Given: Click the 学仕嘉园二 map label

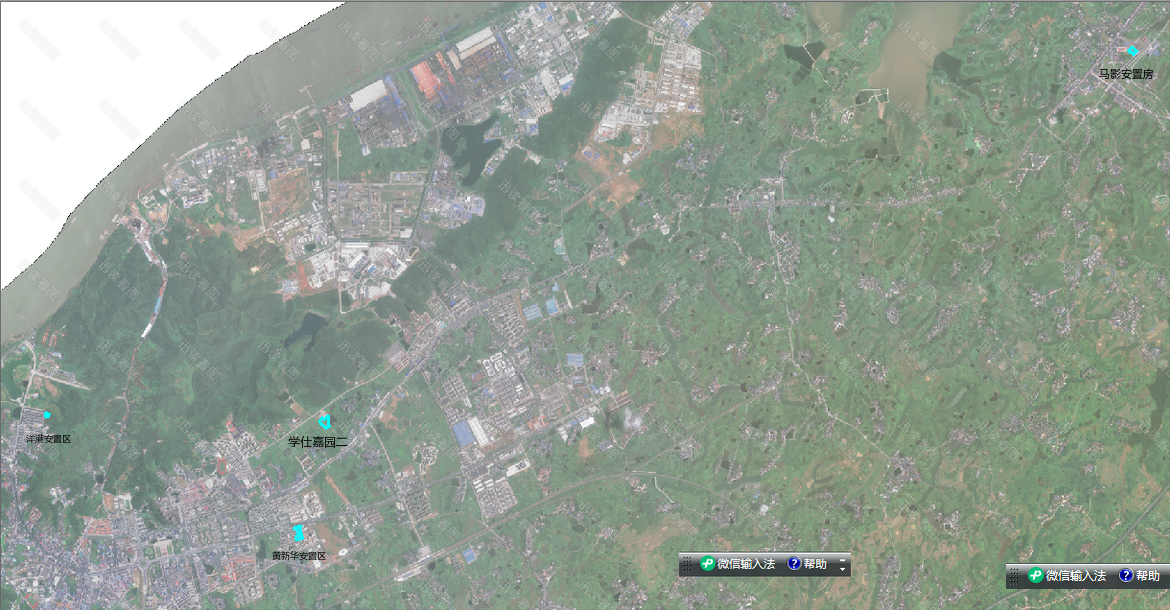Looking at the screenshot, I should pos(318,441).
